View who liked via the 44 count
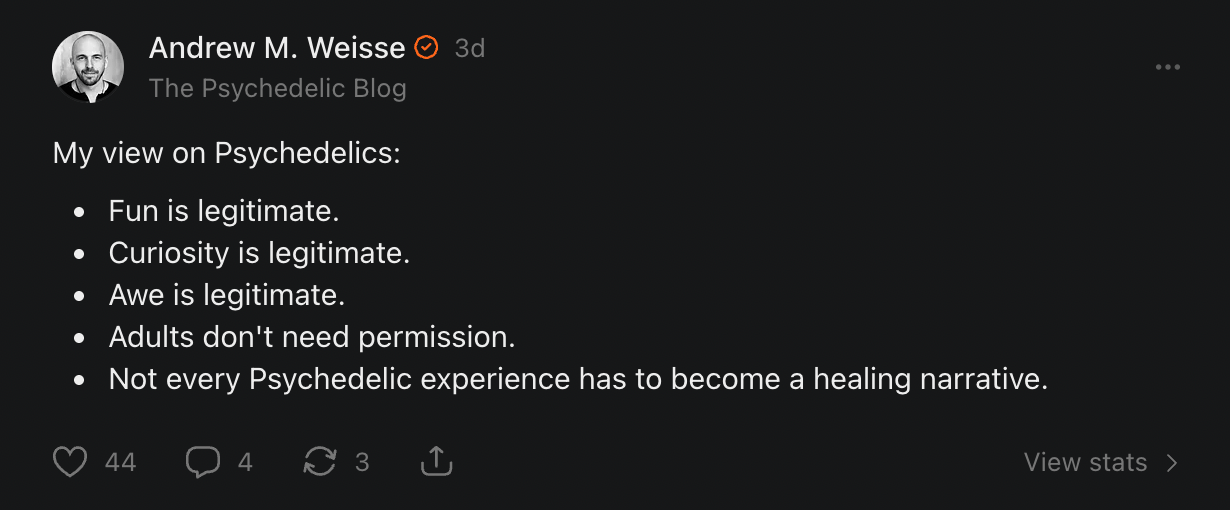The image size is (1230, 510). tap(120, 462)
